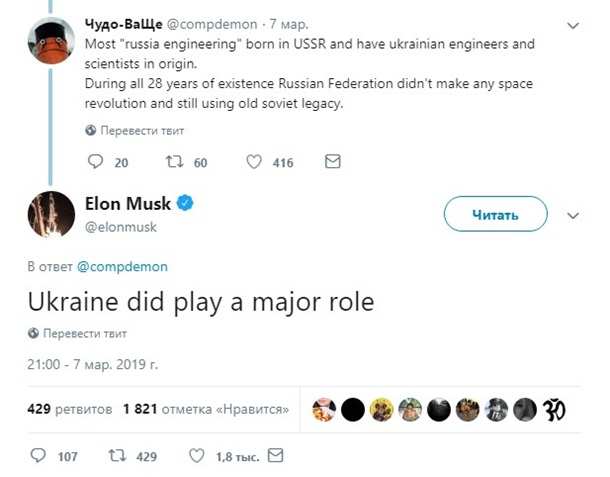Like the compdemon tweet
Image resolution: width=610 pixels, height=477 pixels.
coord(254,162)
